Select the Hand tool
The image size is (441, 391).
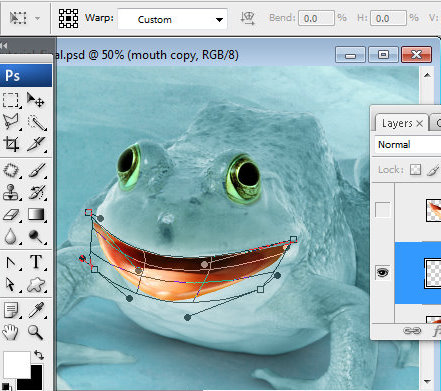[10, 332]
